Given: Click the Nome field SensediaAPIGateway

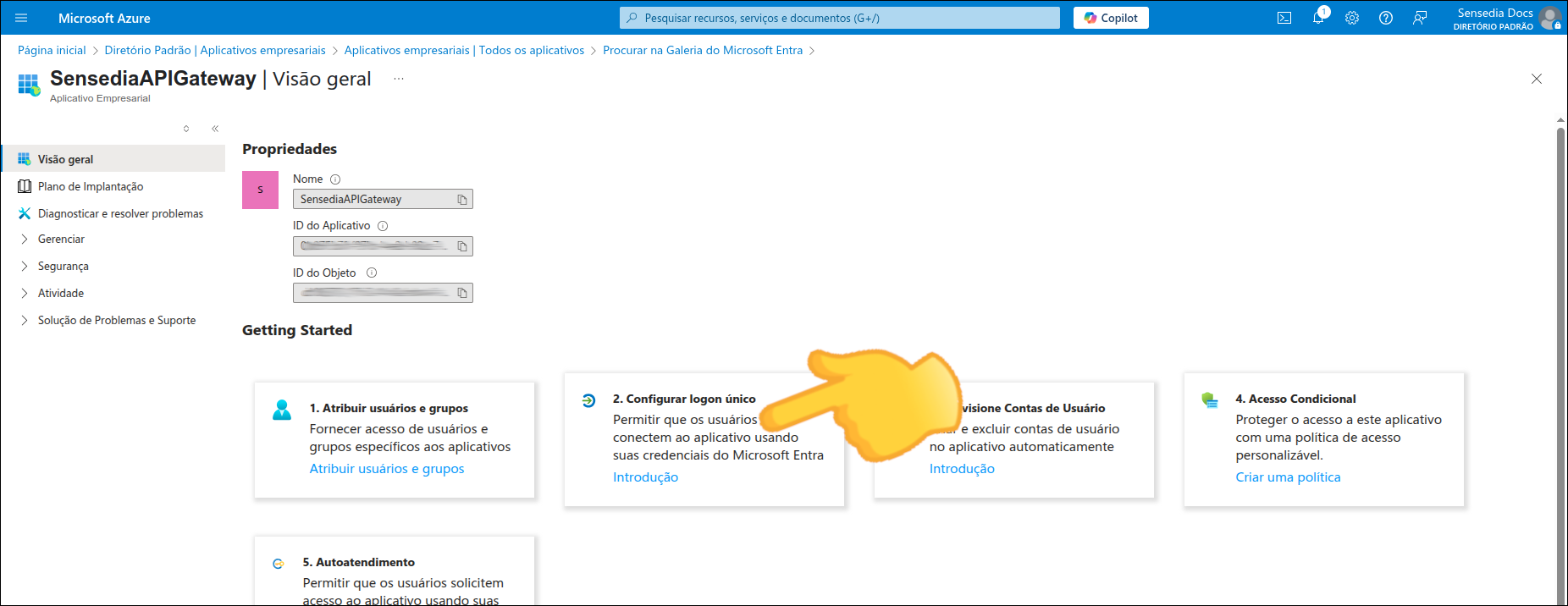Looking at the screenshot, I should click(383, 199).
